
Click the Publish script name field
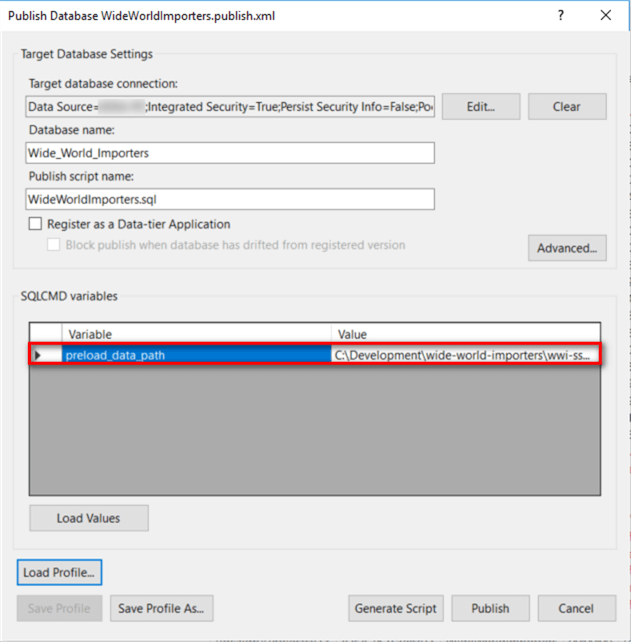coord(230,199)
